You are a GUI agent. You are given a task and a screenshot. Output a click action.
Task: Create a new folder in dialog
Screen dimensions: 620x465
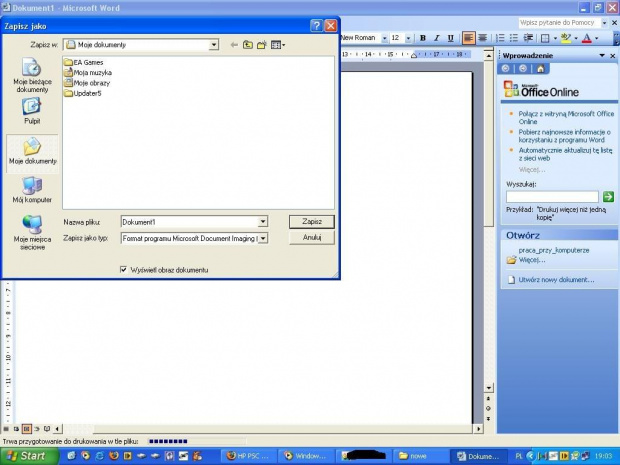pyautogui.click(x=261, y=45)
